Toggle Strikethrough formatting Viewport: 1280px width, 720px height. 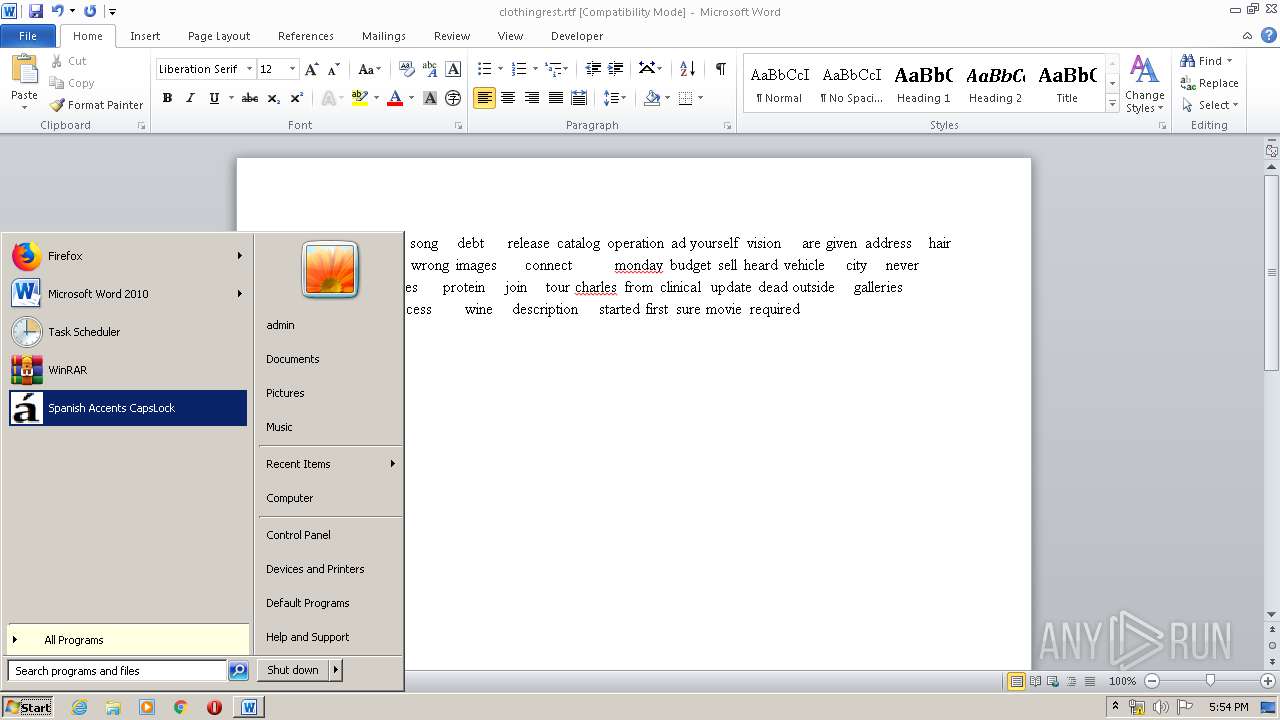(250, 98)
